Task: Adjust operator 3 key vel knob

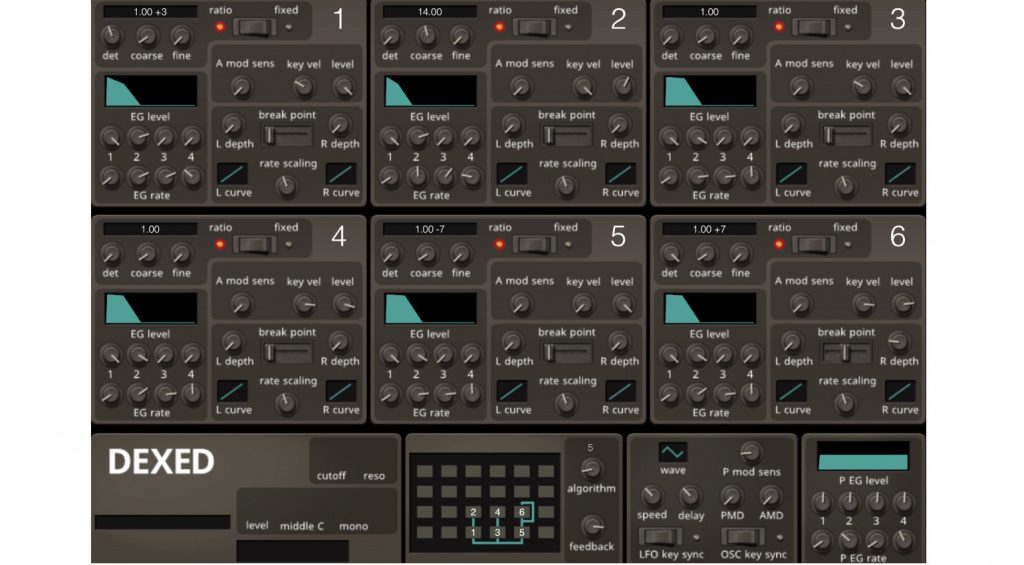Action: [863, 86]
